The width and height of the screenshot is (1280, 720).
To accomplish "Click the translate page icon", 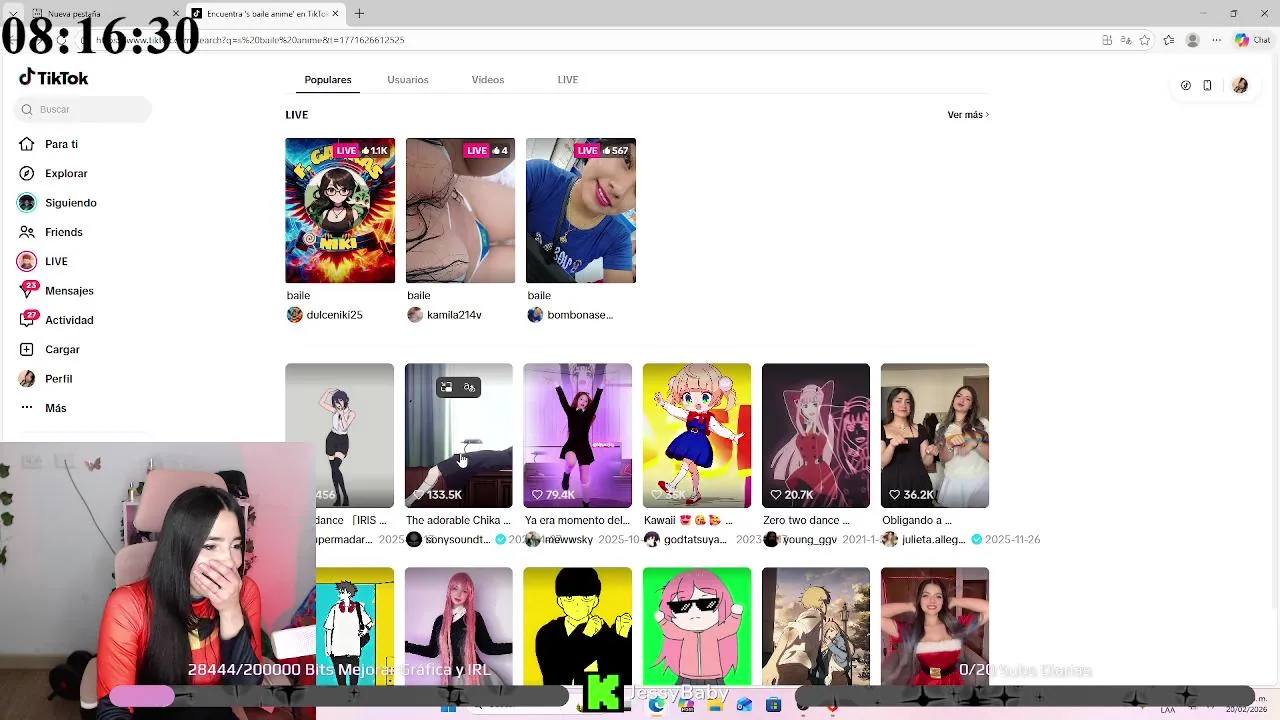I will point(1126,40).
